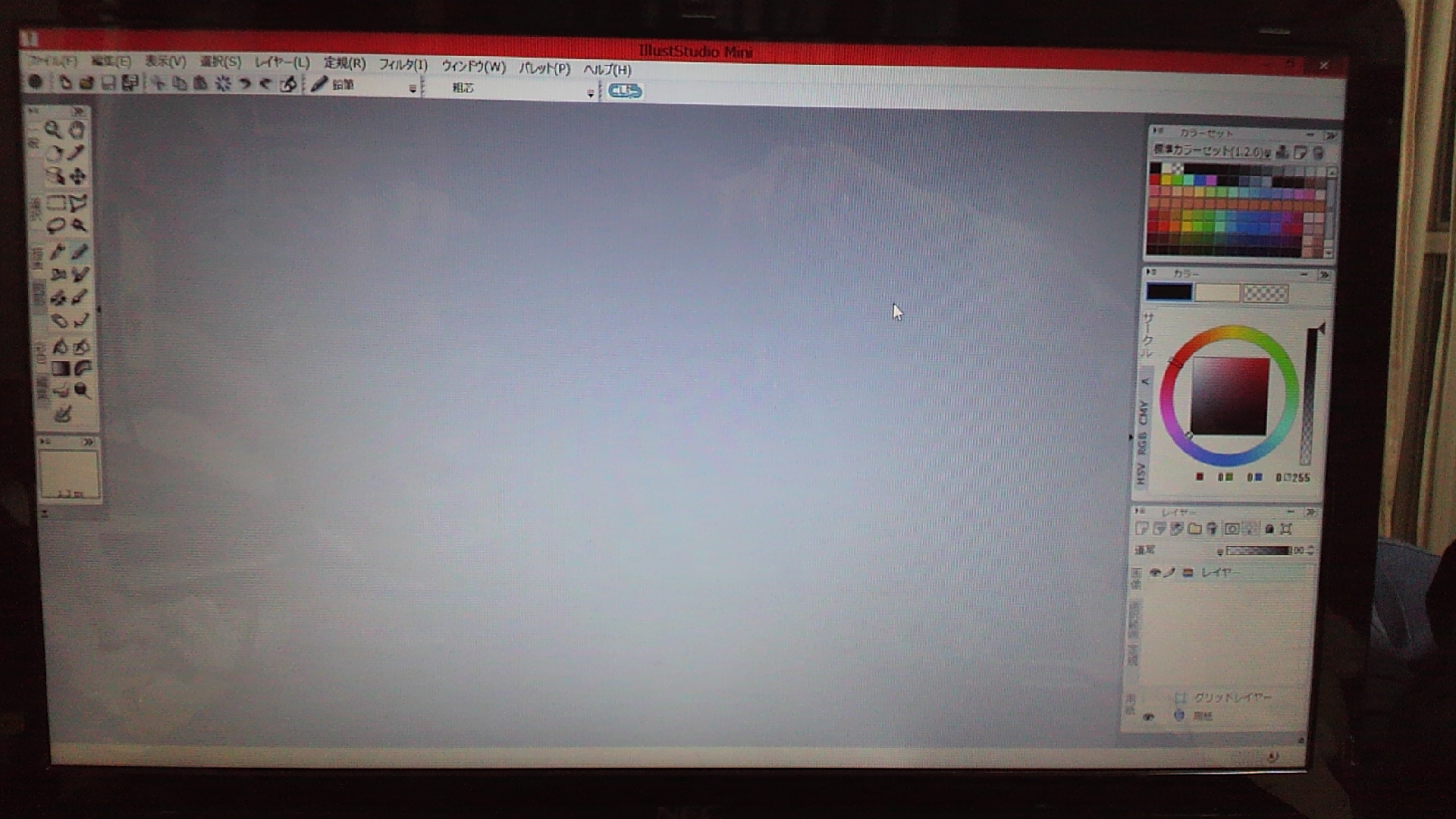Open the 鉛筆 pencil tool dropdown
This screenshot has height=819, width=1456.
point(413,89)
